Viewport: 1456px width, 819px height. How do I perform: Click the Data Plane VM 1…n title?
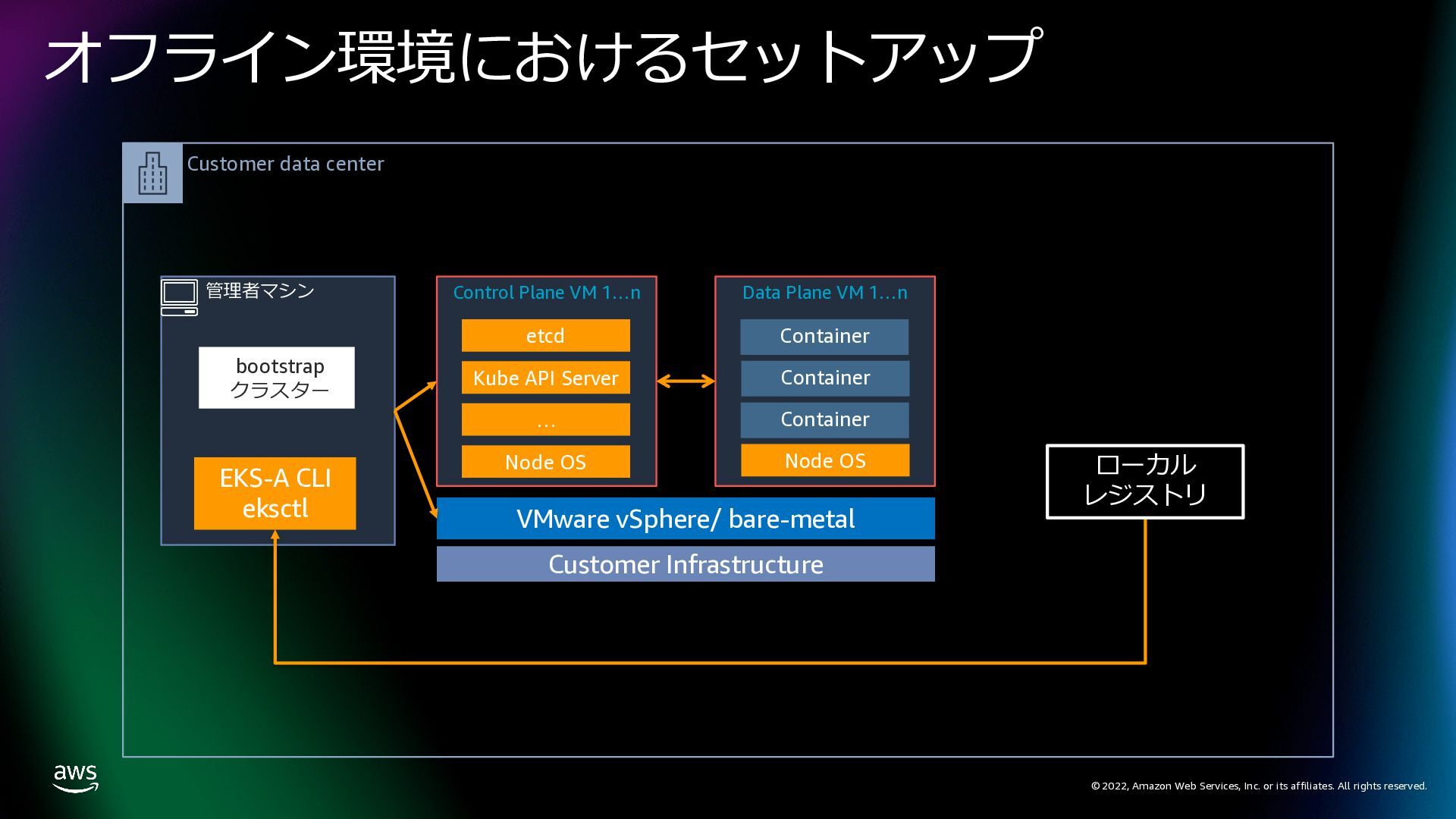[825, 293]
